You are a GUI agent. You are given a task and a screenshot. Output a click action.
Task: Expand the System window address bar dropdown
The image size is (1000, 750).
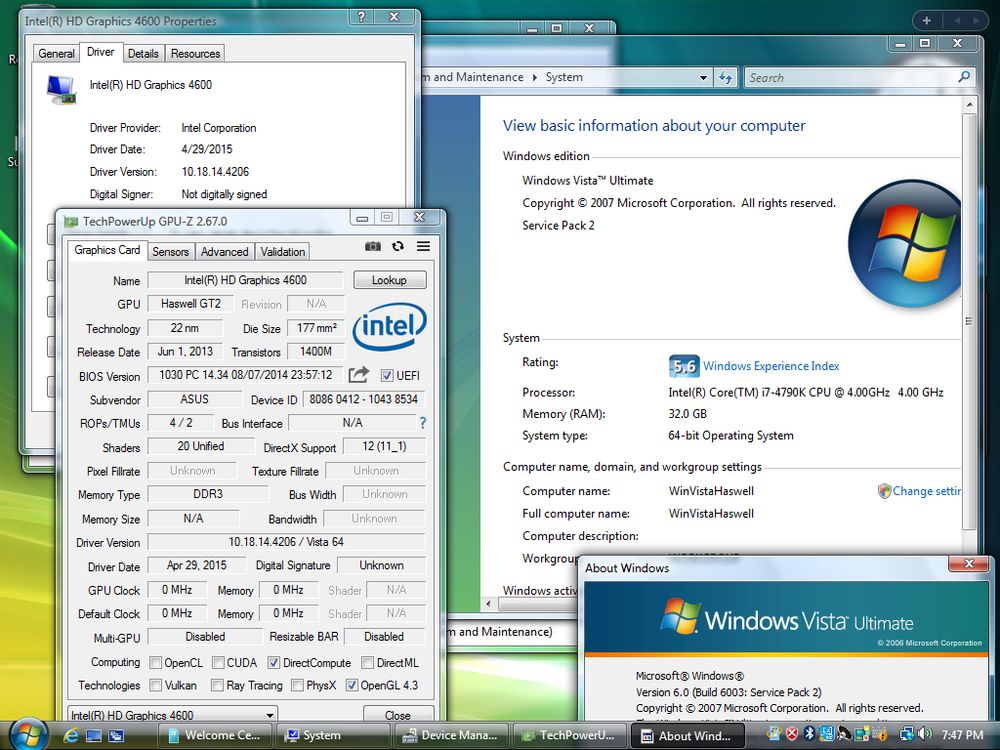click(x=703, y=78)
